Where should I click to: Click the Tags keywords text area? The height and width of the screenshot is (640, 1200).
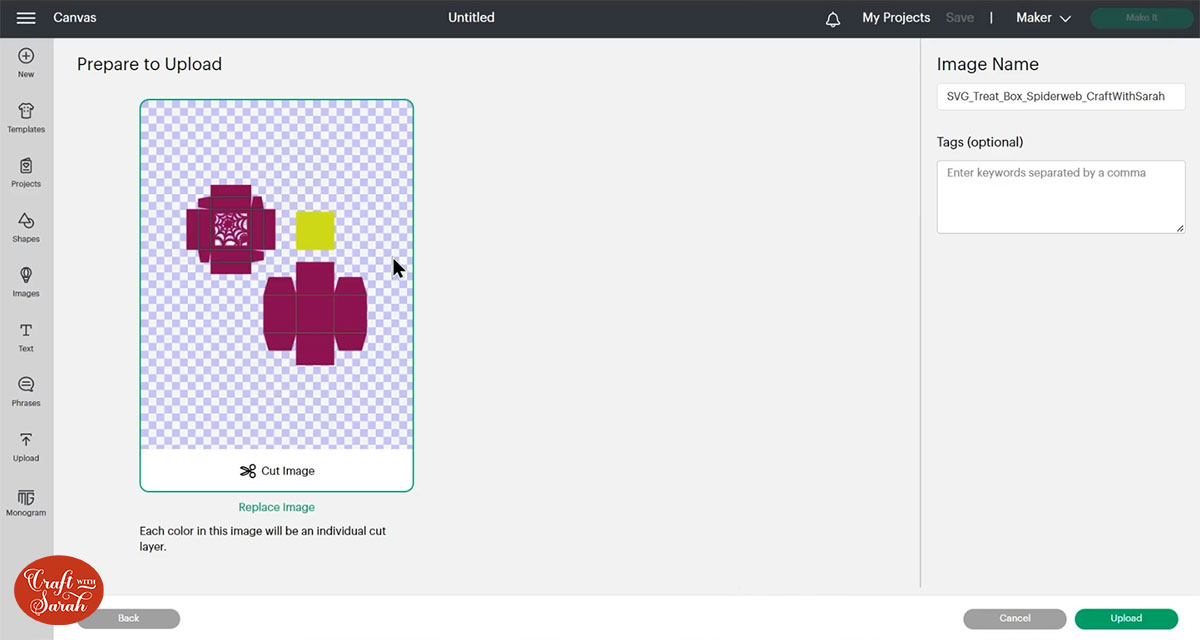pyautogui.click(x=1061, y=197)
